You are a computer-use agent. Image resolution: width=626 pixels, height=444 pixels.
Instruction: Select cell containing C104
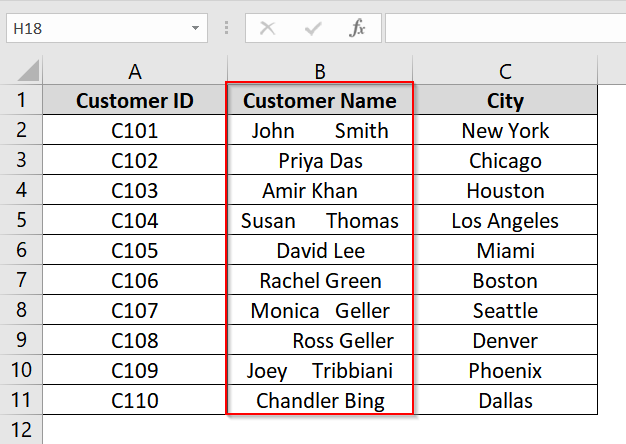[x=135, y=220]
